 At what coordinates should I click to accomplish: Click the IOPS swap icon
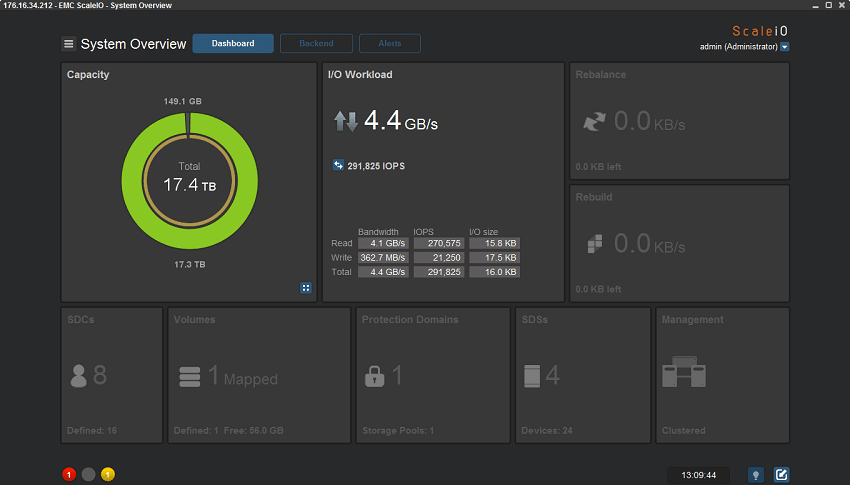[338, 165]
